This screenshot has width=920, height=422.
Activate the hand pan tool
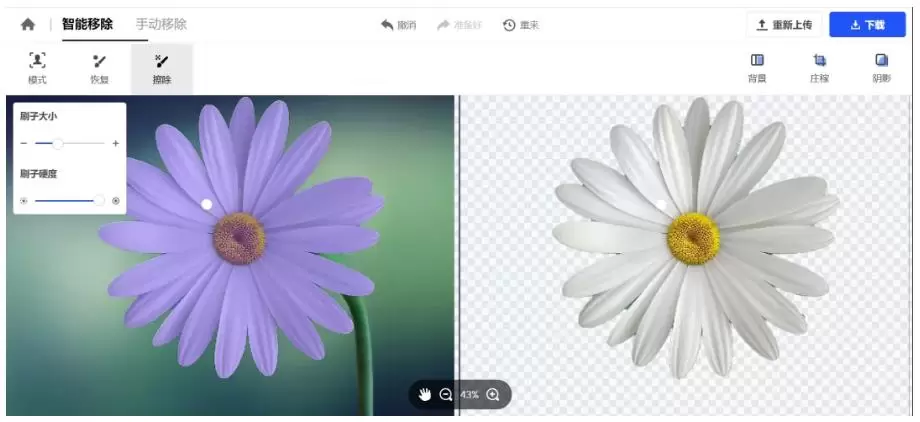pos(425,394)
